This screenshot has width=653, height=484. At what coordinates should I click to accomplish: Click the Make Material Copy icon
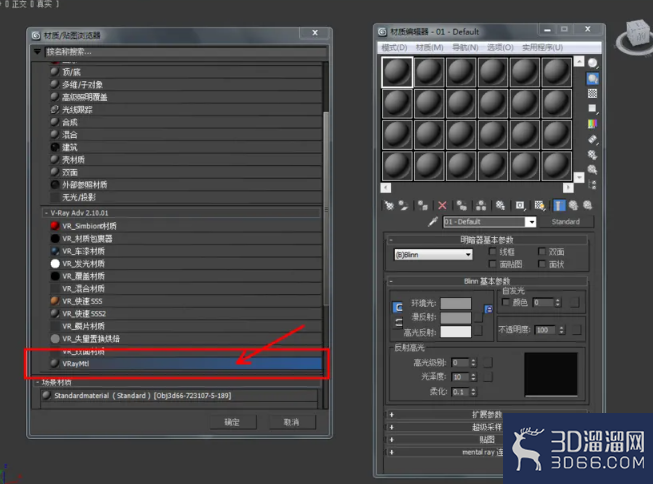[x=461, y=205]
